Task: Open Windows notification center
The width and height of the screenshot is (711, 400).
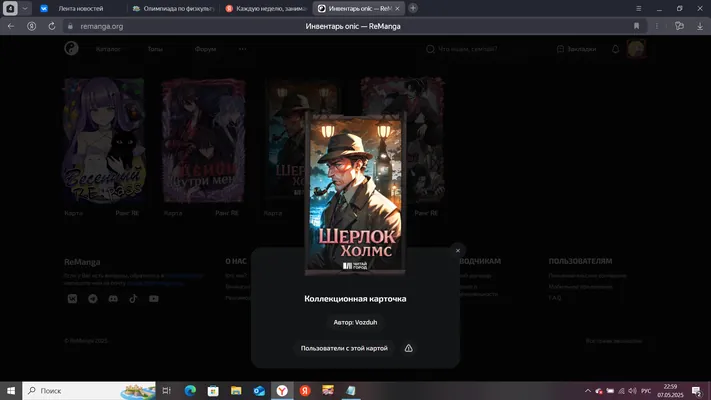Action: pos(697,391)
